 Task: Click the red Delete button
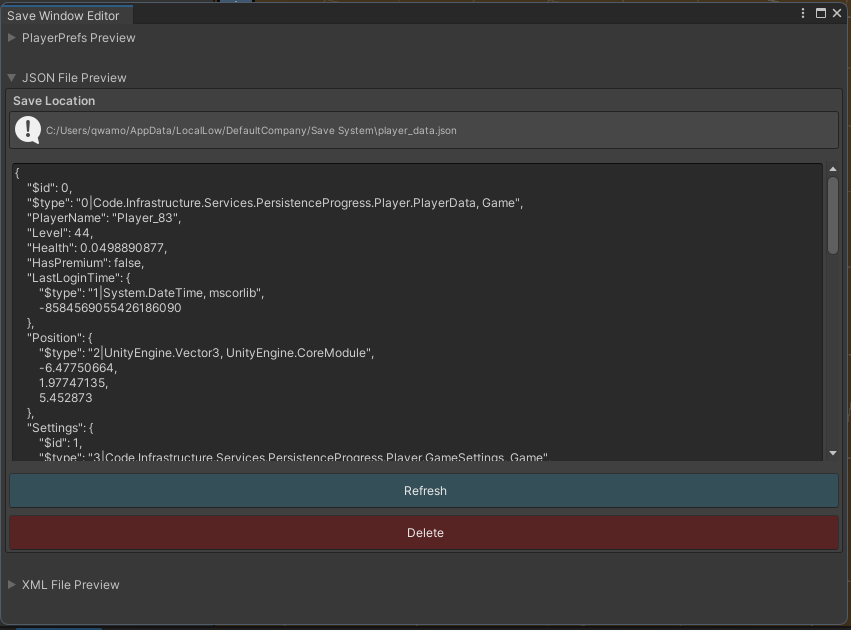pos(424,533)
